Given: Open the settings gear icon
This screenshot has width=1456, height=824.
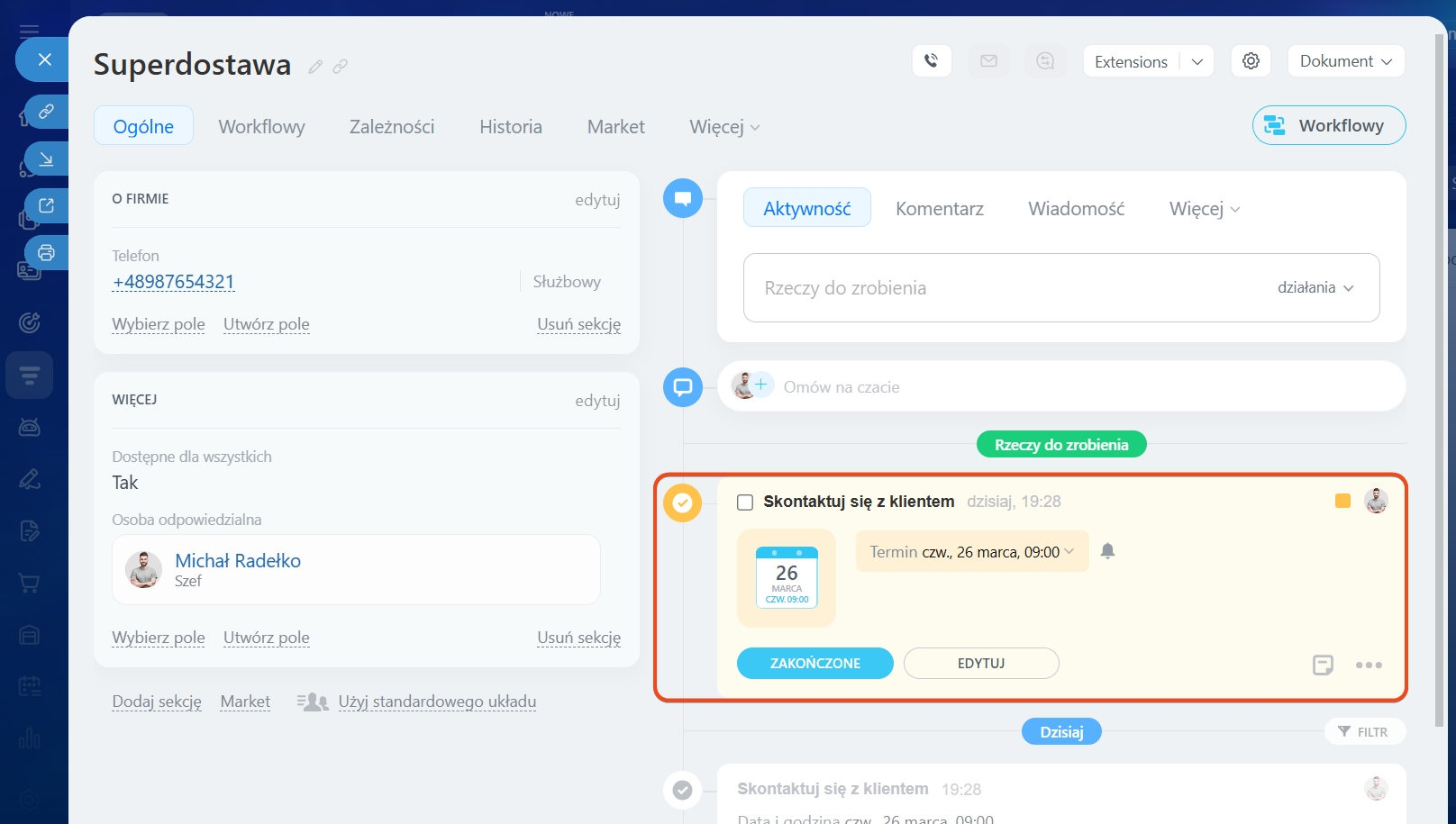Looking at the screenshot, I should [x=1251, y=61].
